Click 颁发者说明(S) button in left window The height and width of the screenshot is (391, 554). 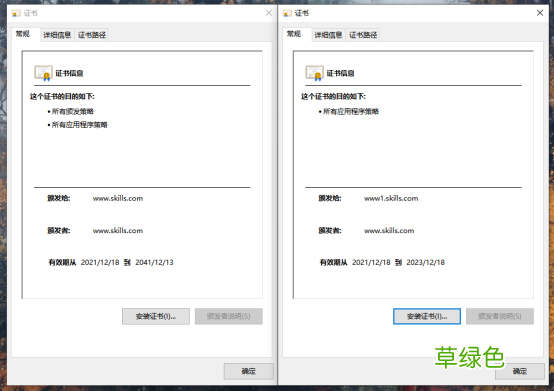229,316
